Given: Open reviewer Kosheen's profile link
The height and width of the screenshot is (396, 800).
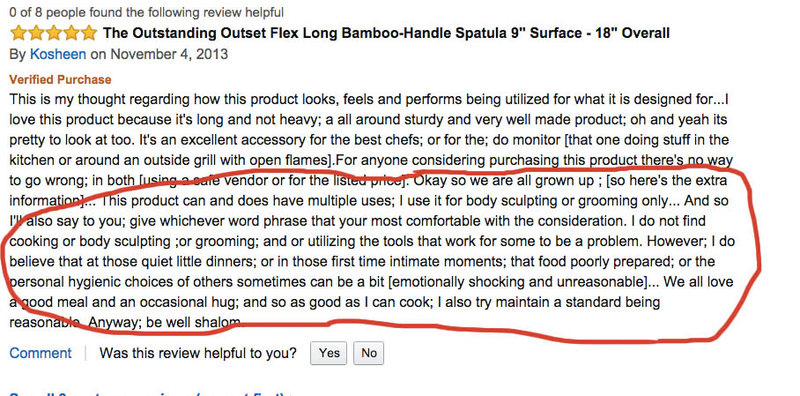Looking at the screenshot, I should tap(58, 55).
